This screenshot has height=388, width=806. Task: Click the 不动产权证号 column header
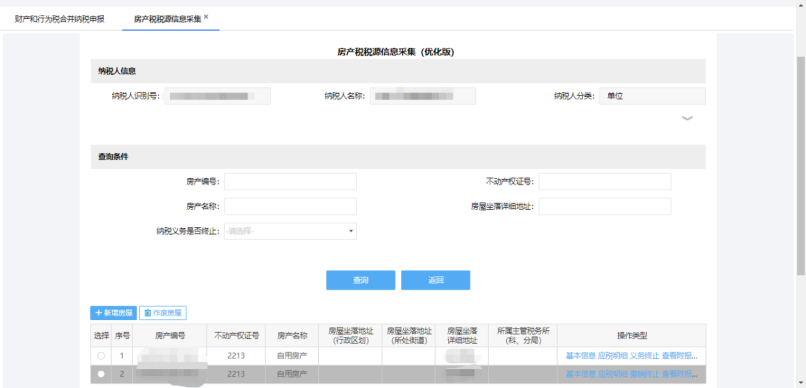pos(236,336)
